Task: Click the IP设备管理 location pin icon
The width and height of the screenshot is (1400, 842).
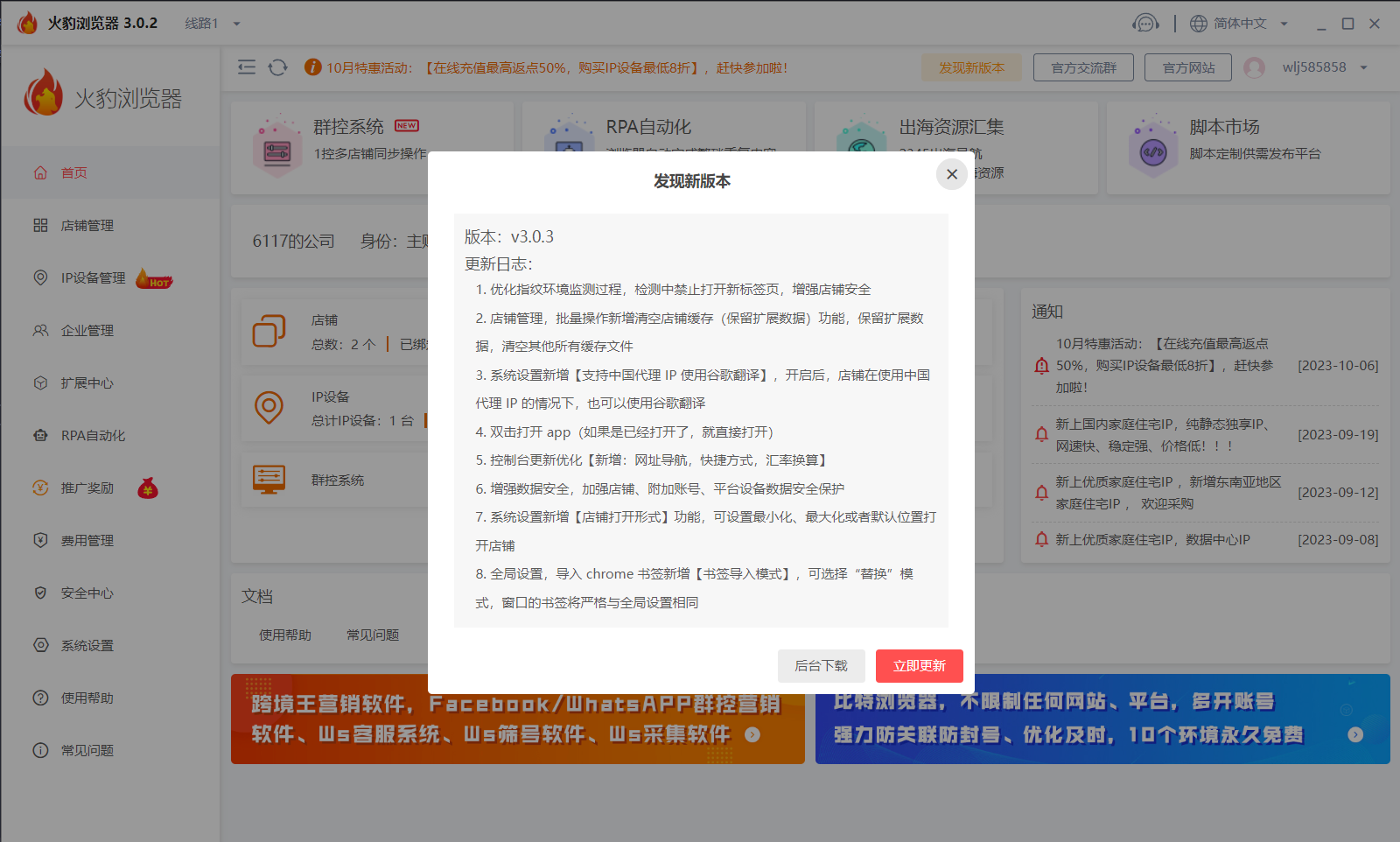Action: pos(40,277)
